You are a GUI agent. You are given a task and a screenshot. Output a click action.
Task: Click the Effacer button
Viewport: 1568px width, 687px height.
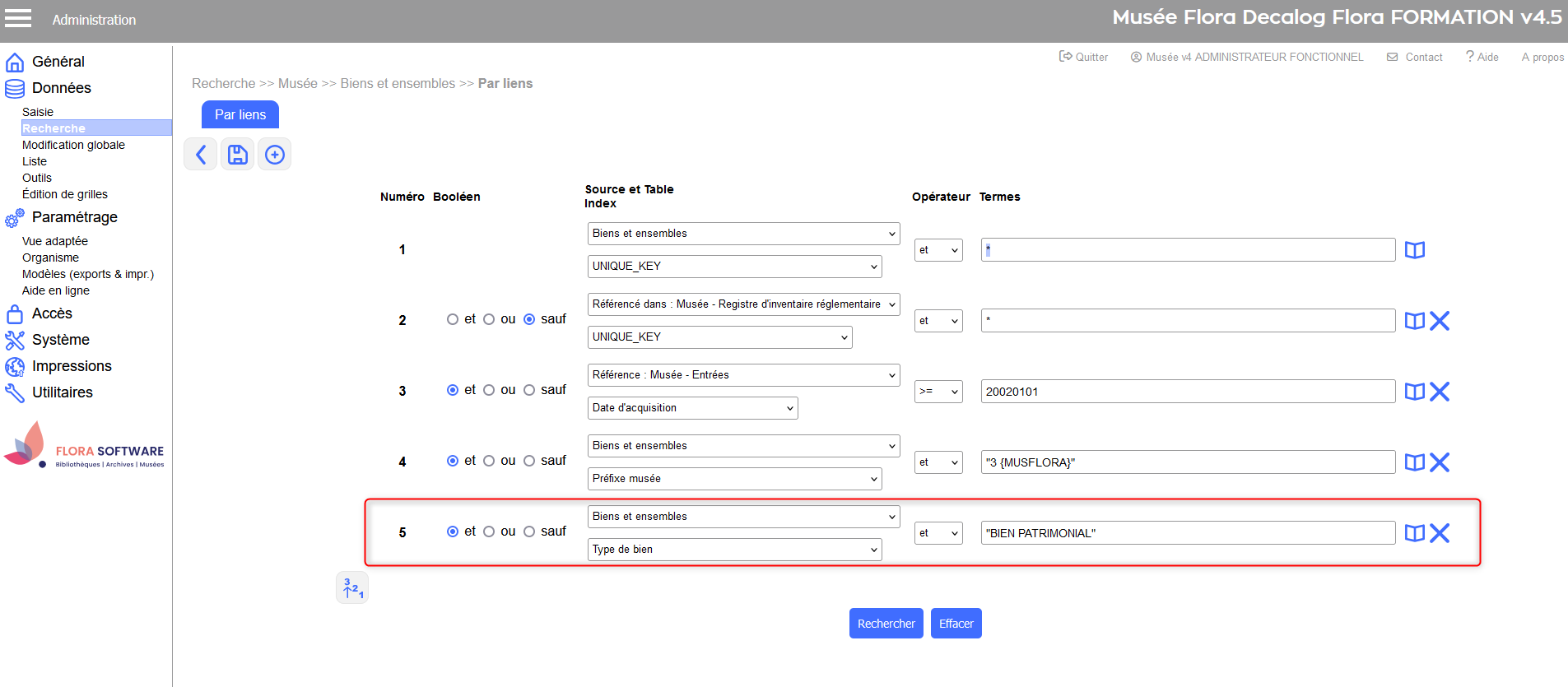(x=956, y=624)
